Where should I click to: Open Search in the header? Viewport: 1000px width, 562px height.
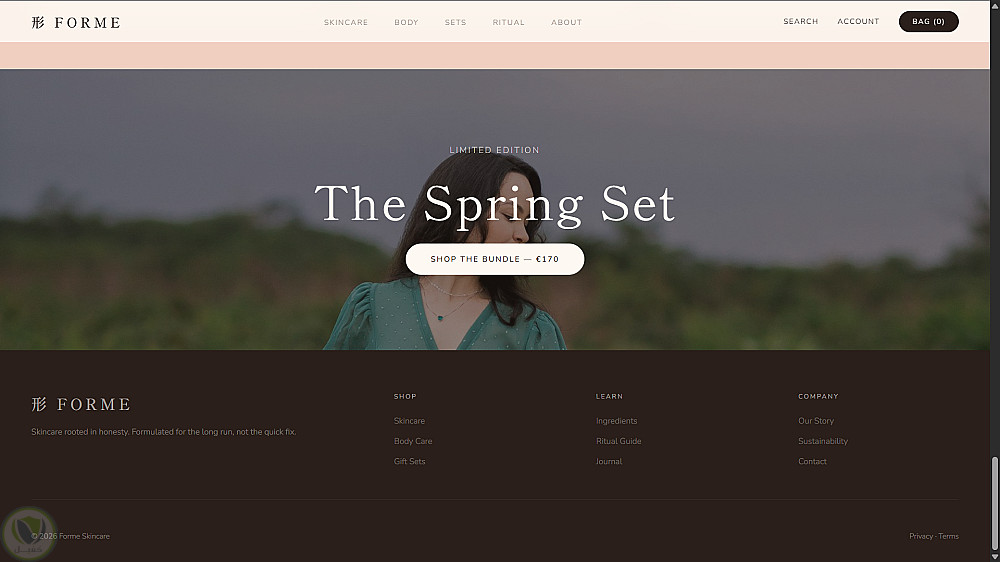[800, 22]
